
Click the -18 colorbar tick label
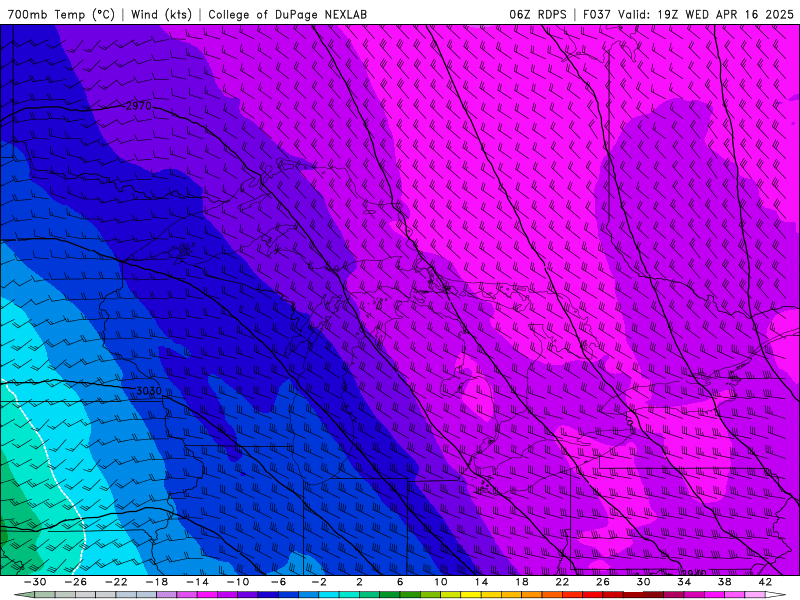coord(157,582)
